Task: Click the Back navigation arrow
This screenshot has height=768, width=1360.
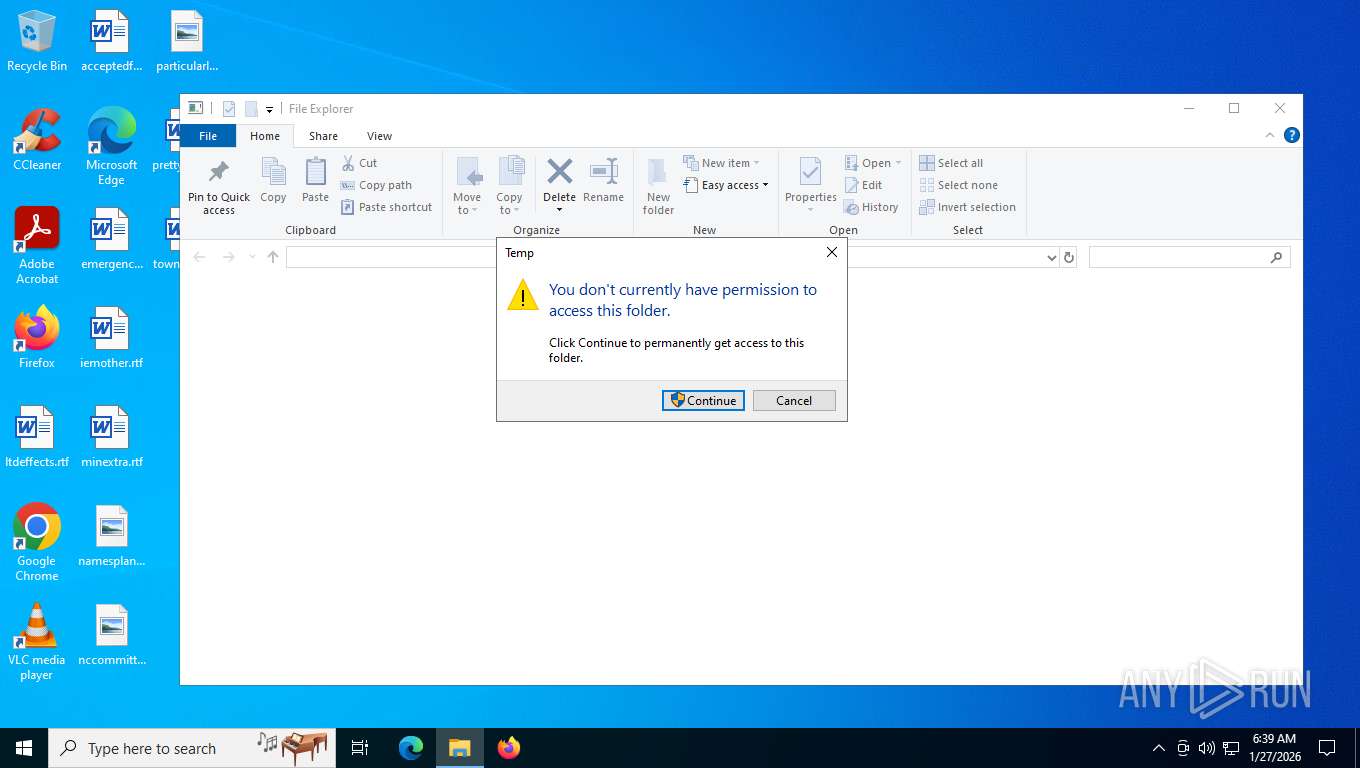Action: (199, 257)
